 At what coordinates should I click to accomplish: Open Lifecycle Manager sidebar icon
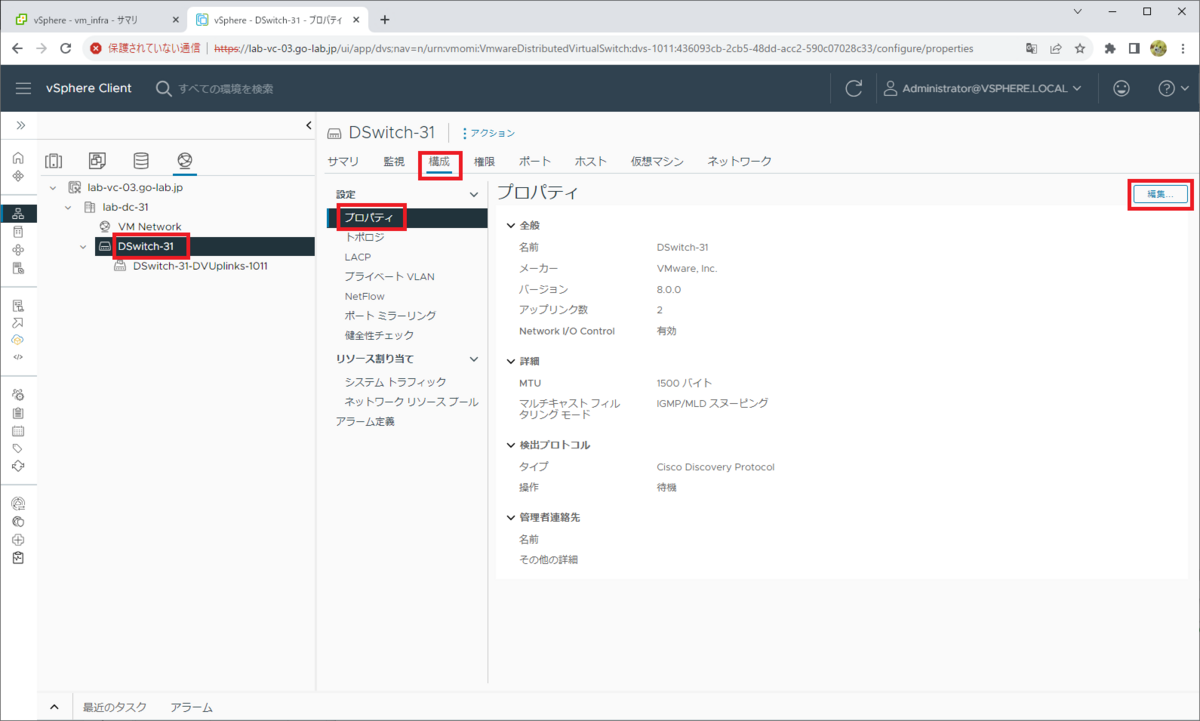(x=18, y=466)
